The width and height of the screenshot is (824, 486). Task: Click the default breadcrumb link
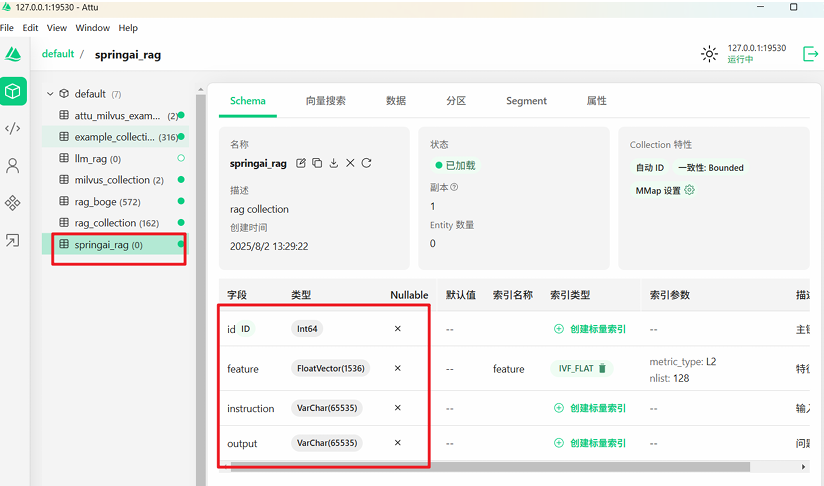(58, 54)
